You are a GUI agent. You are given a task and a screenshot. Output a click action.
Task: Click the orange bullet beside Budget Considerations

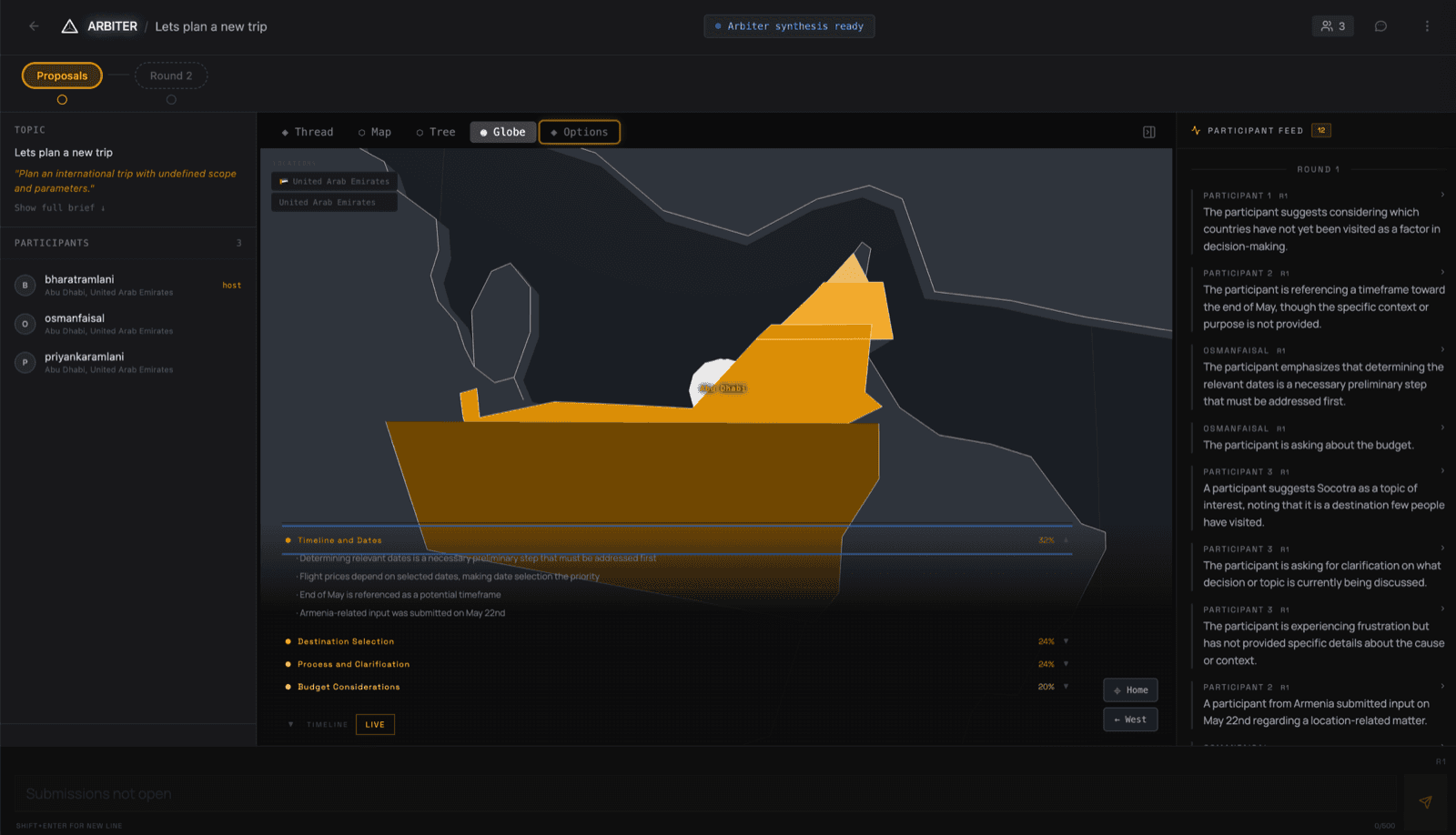[x=288, y=687]
